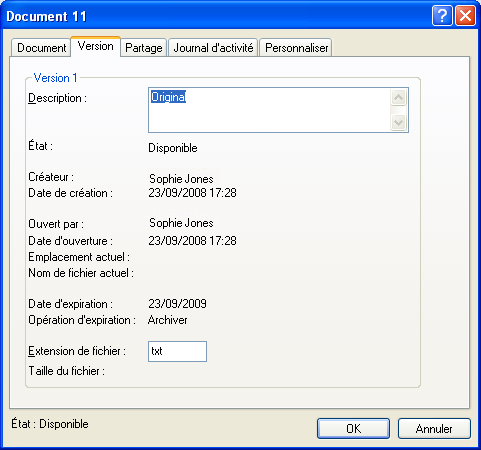The width and height of the screenshot is (481, 450).
Task: Click the status text État : Disponible
Action: [50, 424]
